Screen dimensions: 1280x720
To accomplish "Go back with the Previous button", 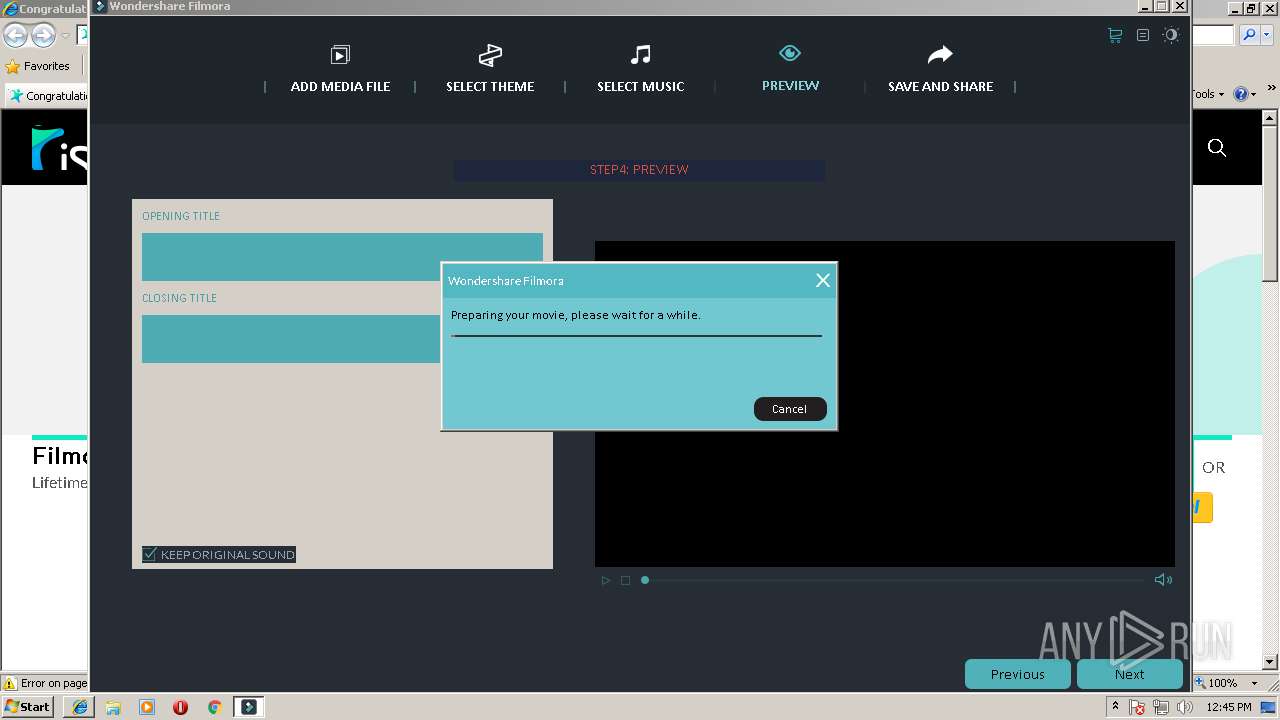I will 1018,674.
